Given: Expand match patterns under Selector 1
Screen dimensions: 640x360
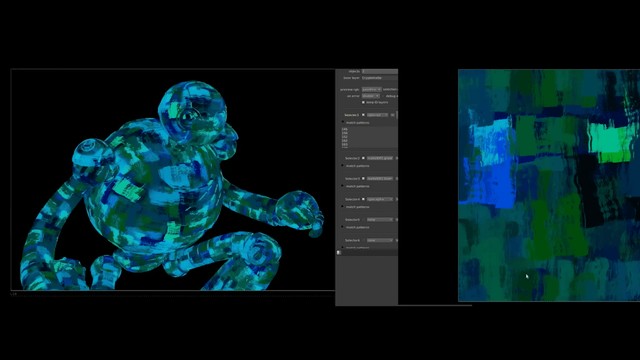Looking at the screenshot, I should pyautogui.click(x=342, y=122).
